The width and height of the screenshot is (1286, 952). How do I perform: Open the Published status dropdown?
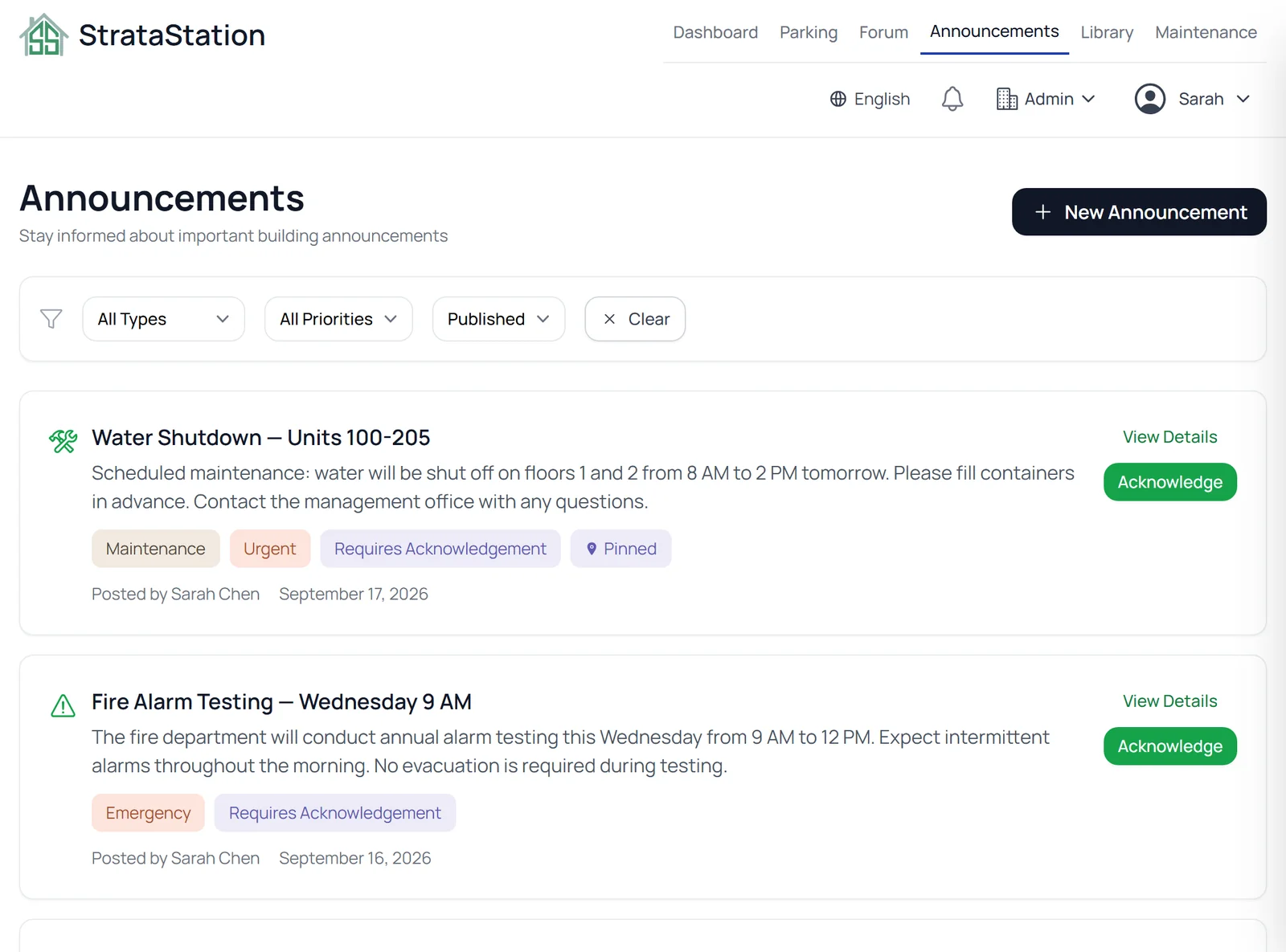(498, 319)
